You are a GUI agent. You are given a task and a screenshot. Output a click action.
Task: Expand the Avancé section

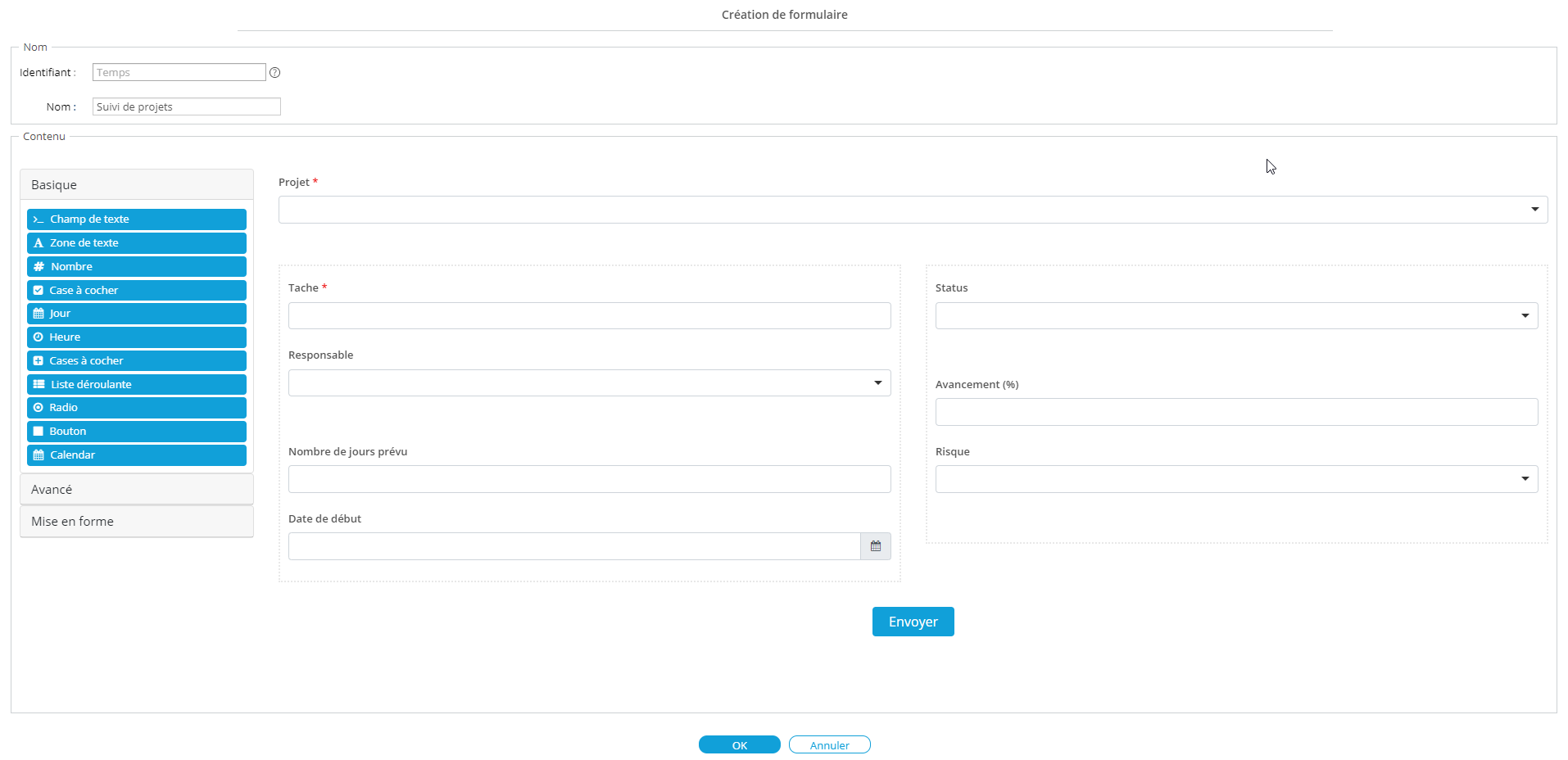pyautogui.click(x=136, y=489)
